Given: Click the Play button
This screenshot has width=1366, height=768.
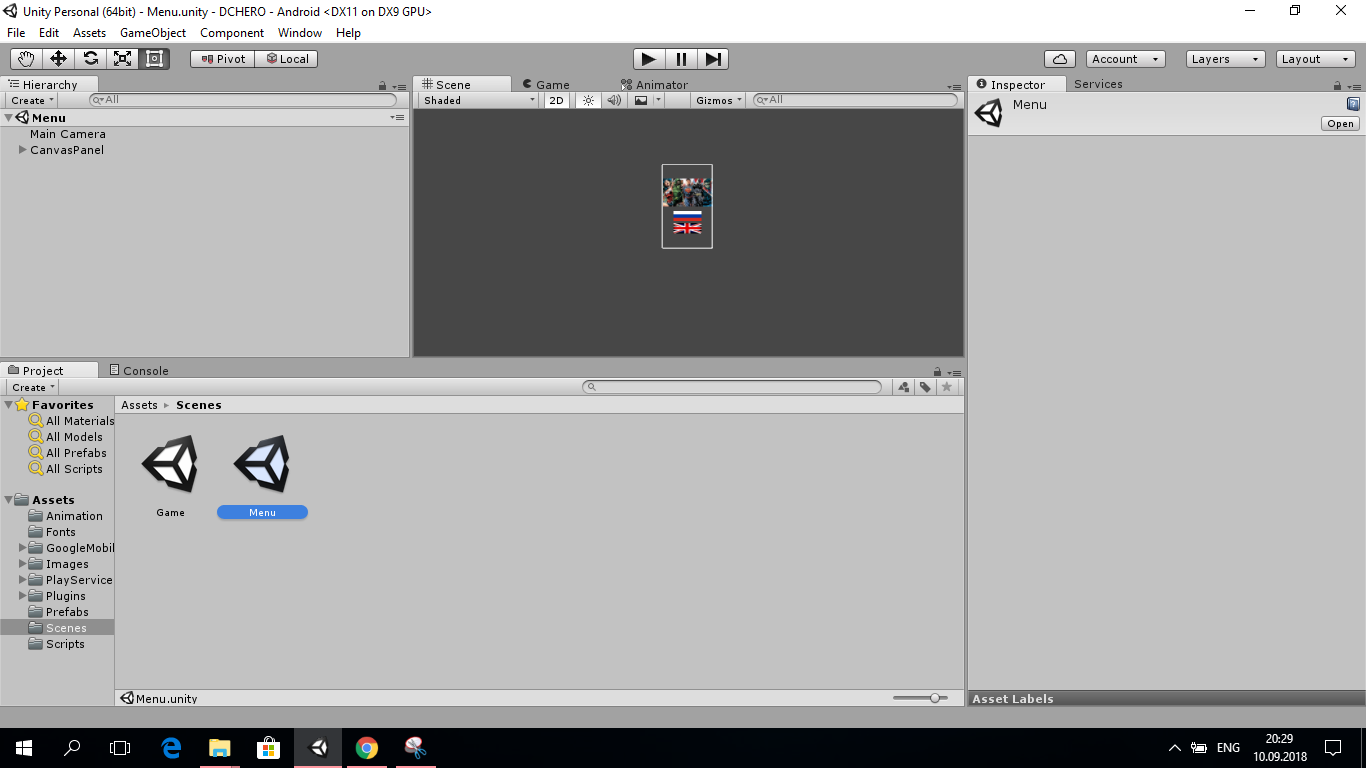Looking at the screenshot, I should click(649, 59).
